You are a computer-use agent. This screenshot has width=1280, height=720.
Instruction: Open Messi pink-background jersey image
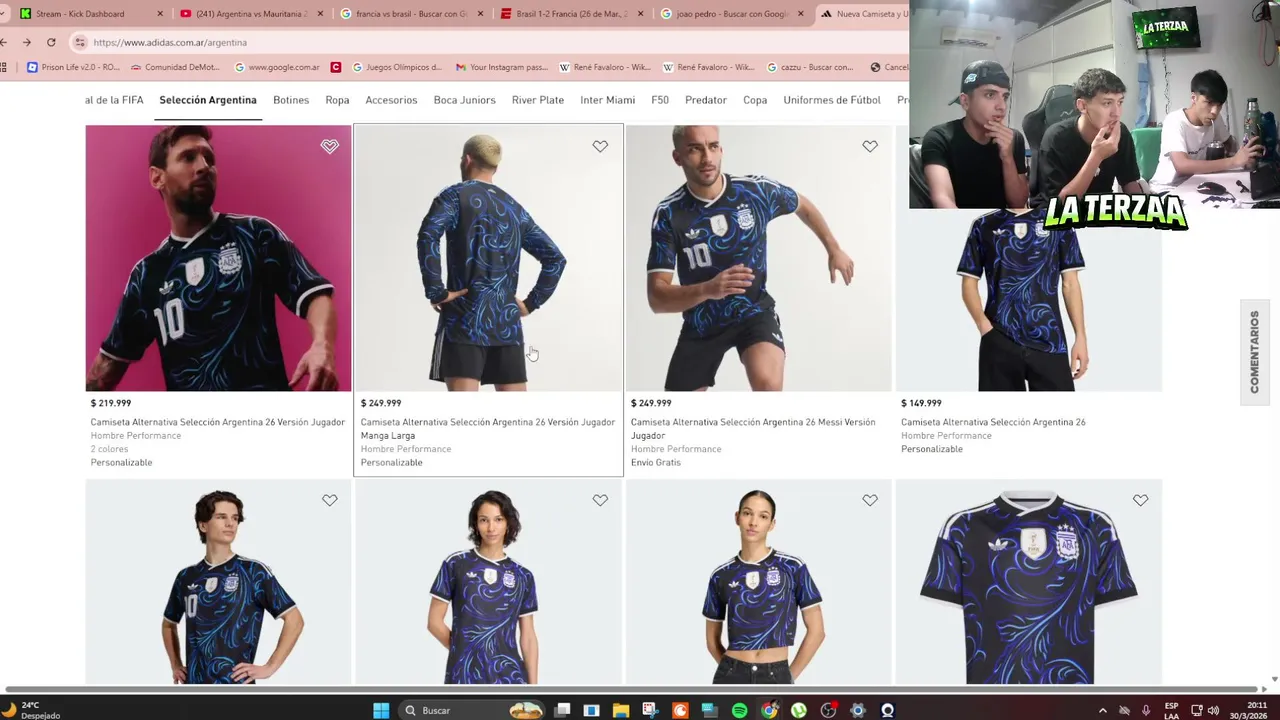pyautogui.click(x=218, y=258)
